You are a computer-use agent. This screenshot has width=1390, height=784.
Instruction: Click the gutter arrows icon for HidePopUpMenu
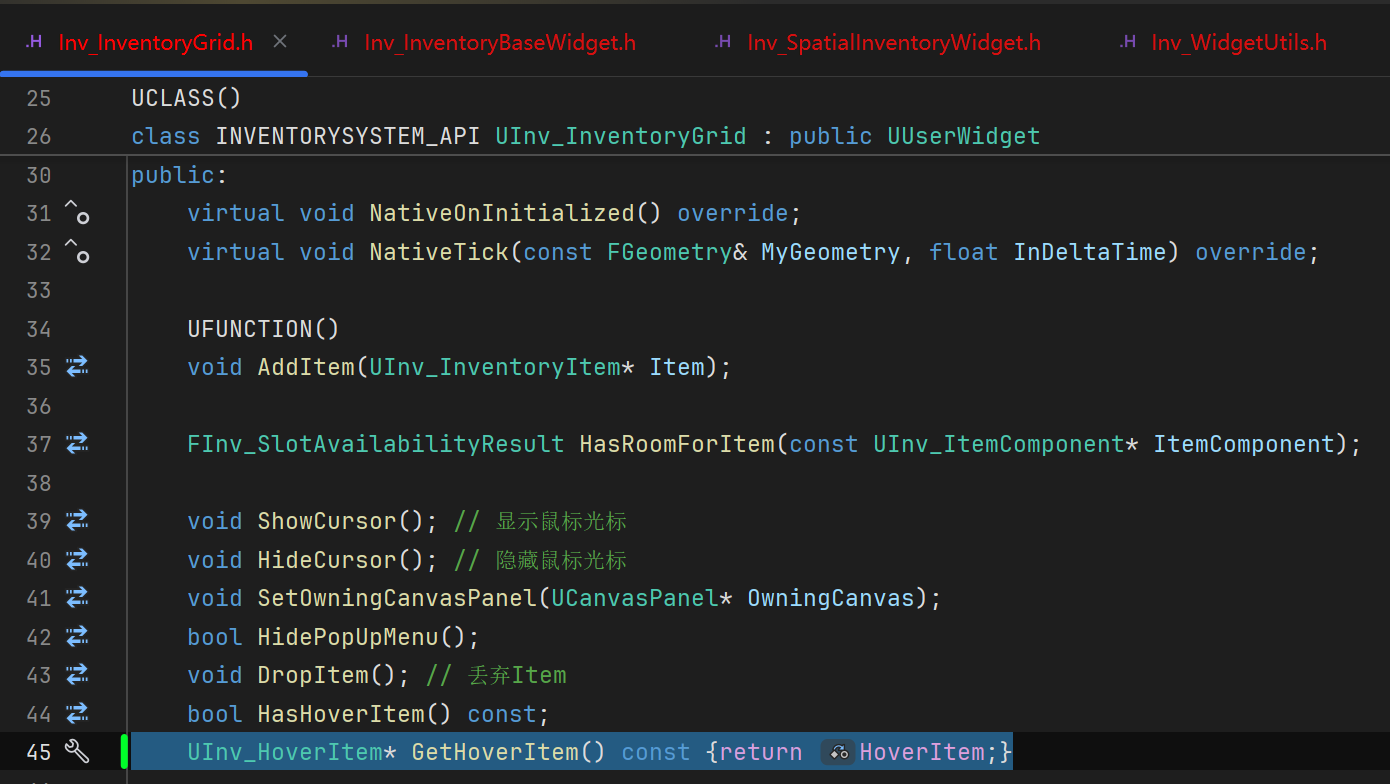[x=77, y=637]
